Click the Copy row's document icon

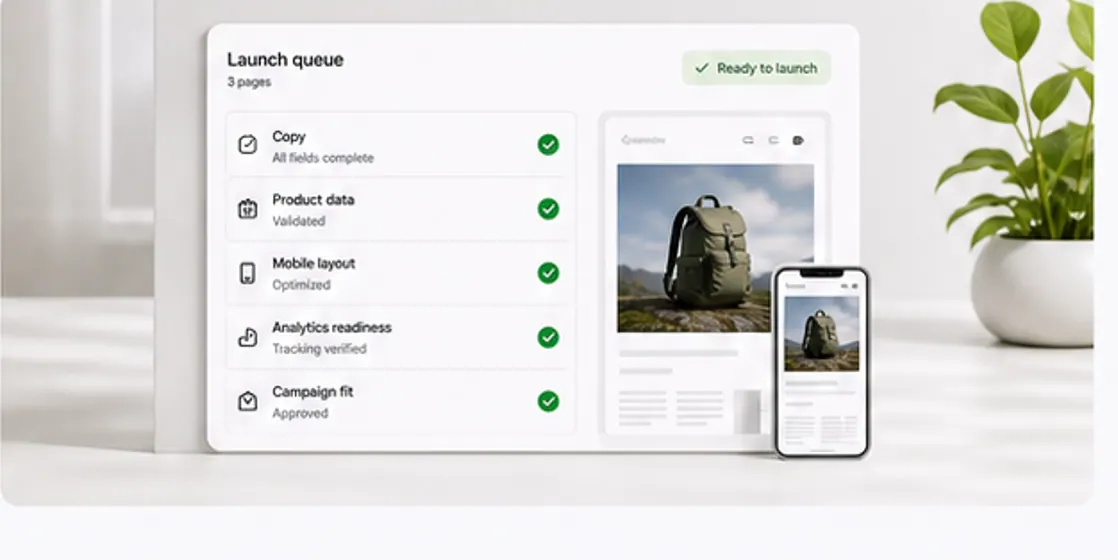tap(247, 145)
